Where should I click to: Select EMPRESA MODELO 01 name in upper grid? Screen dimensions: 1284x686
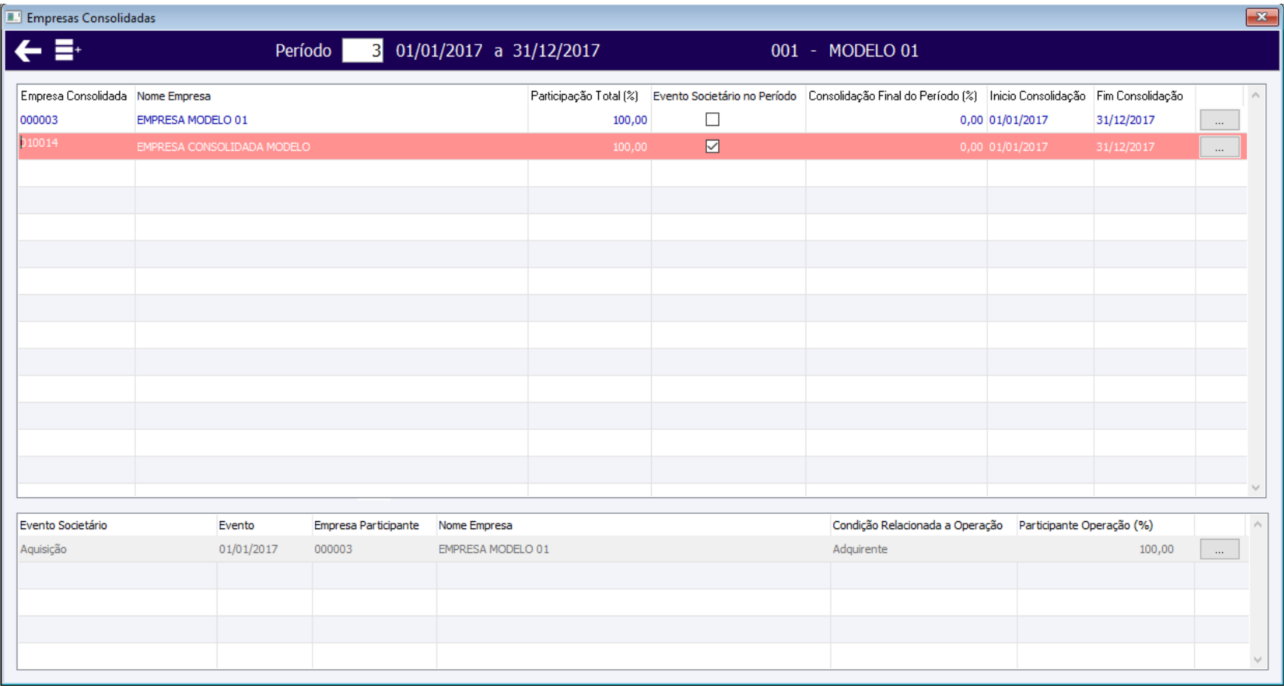tap(193, 120)
